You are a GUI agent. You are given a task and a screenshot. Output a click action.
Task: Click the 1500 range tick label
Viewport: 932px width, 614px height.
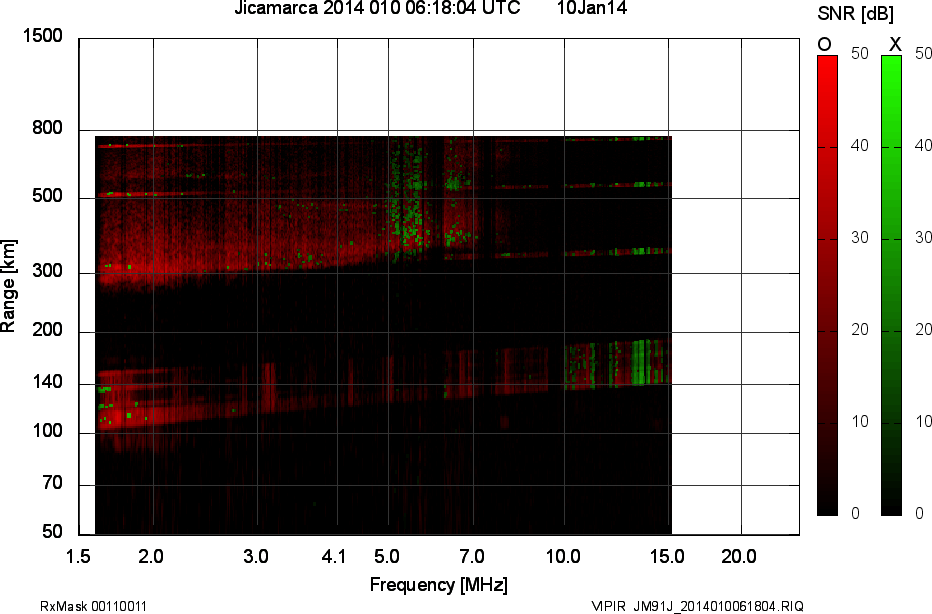(x=42, y=36)
